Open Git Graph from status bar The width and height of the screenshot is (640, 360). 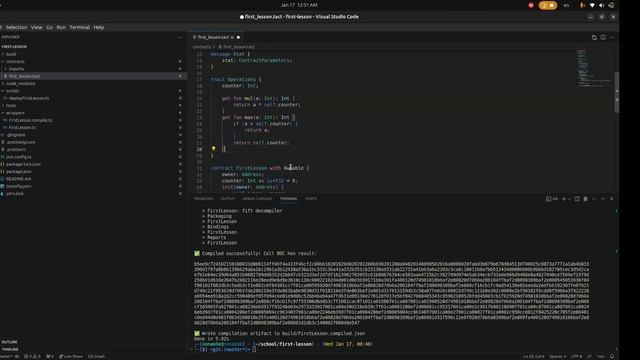[97, 356]
